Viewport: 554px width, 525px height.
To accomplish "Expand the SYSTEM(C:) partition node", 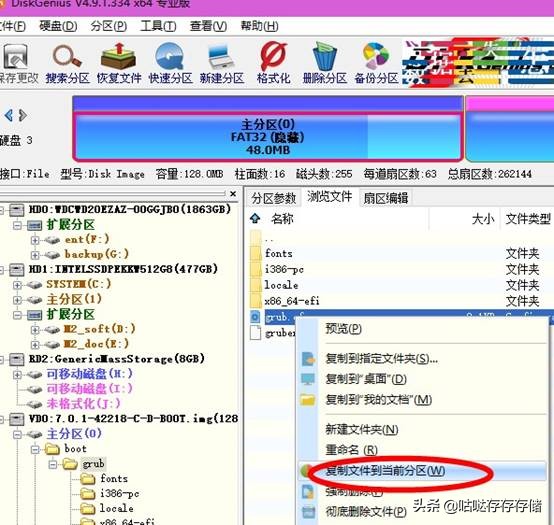I will pyautogui.click(x=17, y=285).
